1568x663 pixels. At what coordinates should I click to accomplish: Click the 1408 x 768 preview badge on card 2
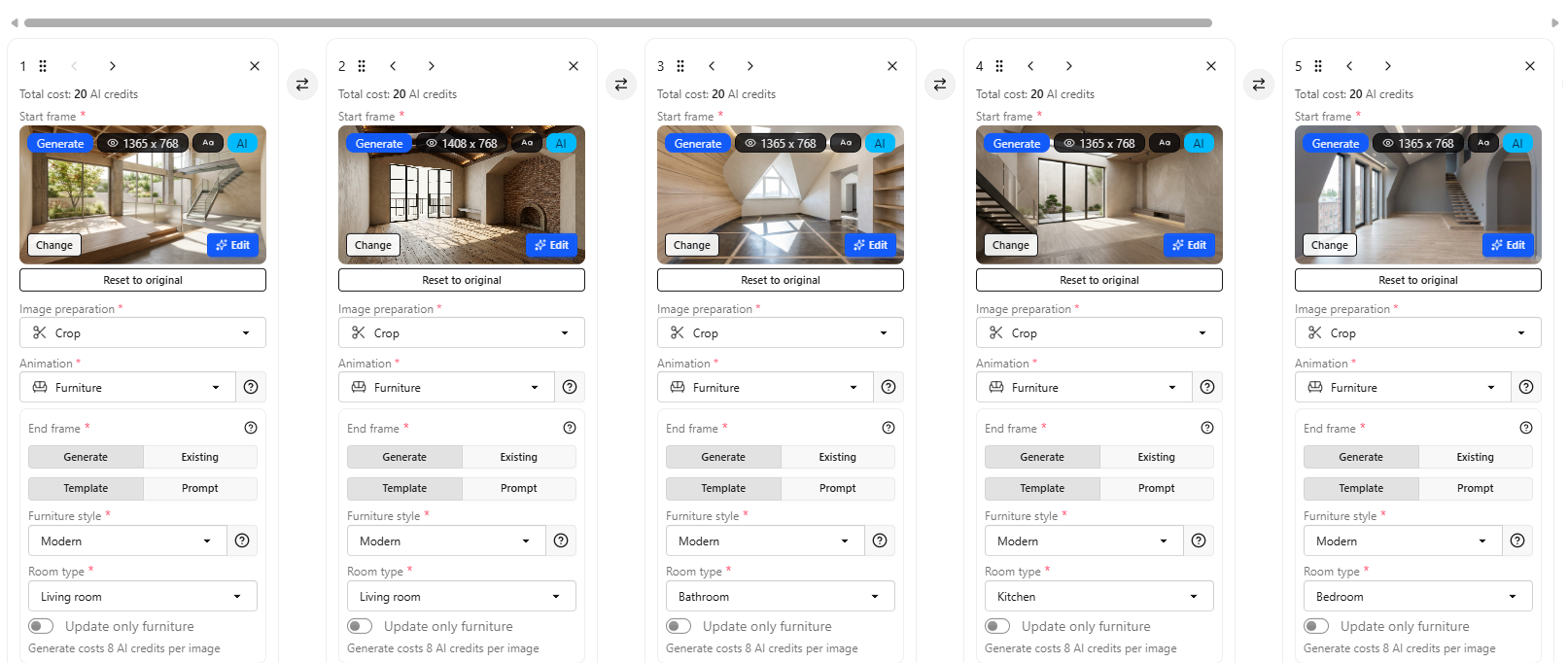coord(462,143)
